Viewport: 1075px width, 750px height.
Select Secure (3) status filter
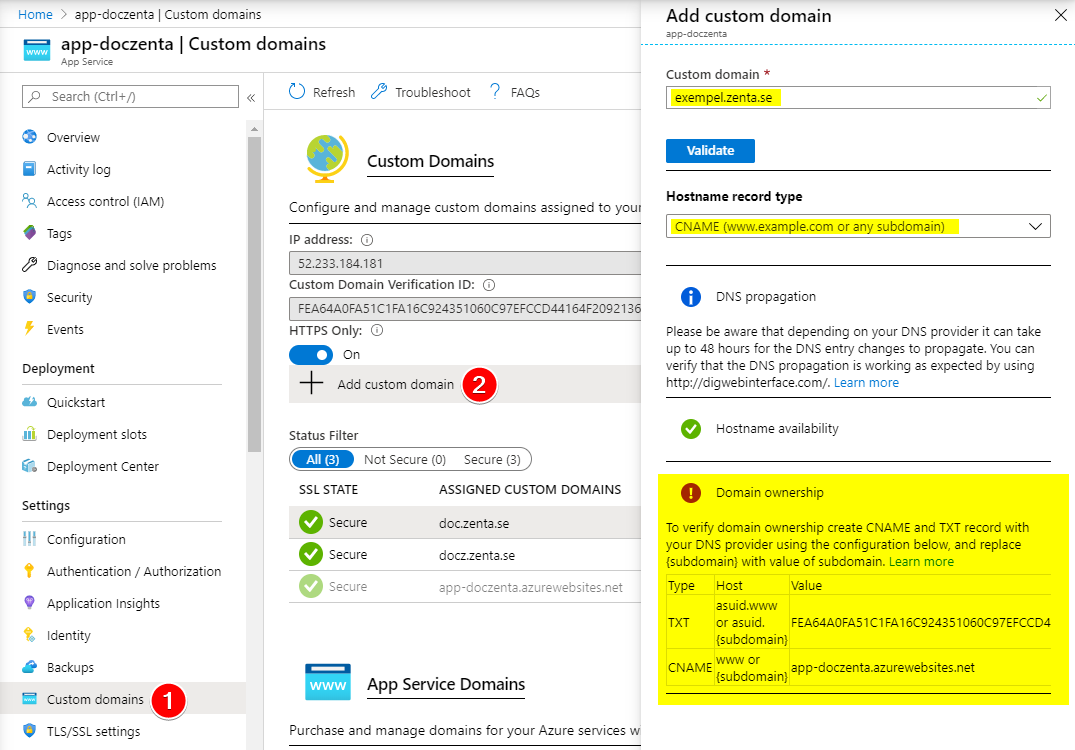pos(491,459)
